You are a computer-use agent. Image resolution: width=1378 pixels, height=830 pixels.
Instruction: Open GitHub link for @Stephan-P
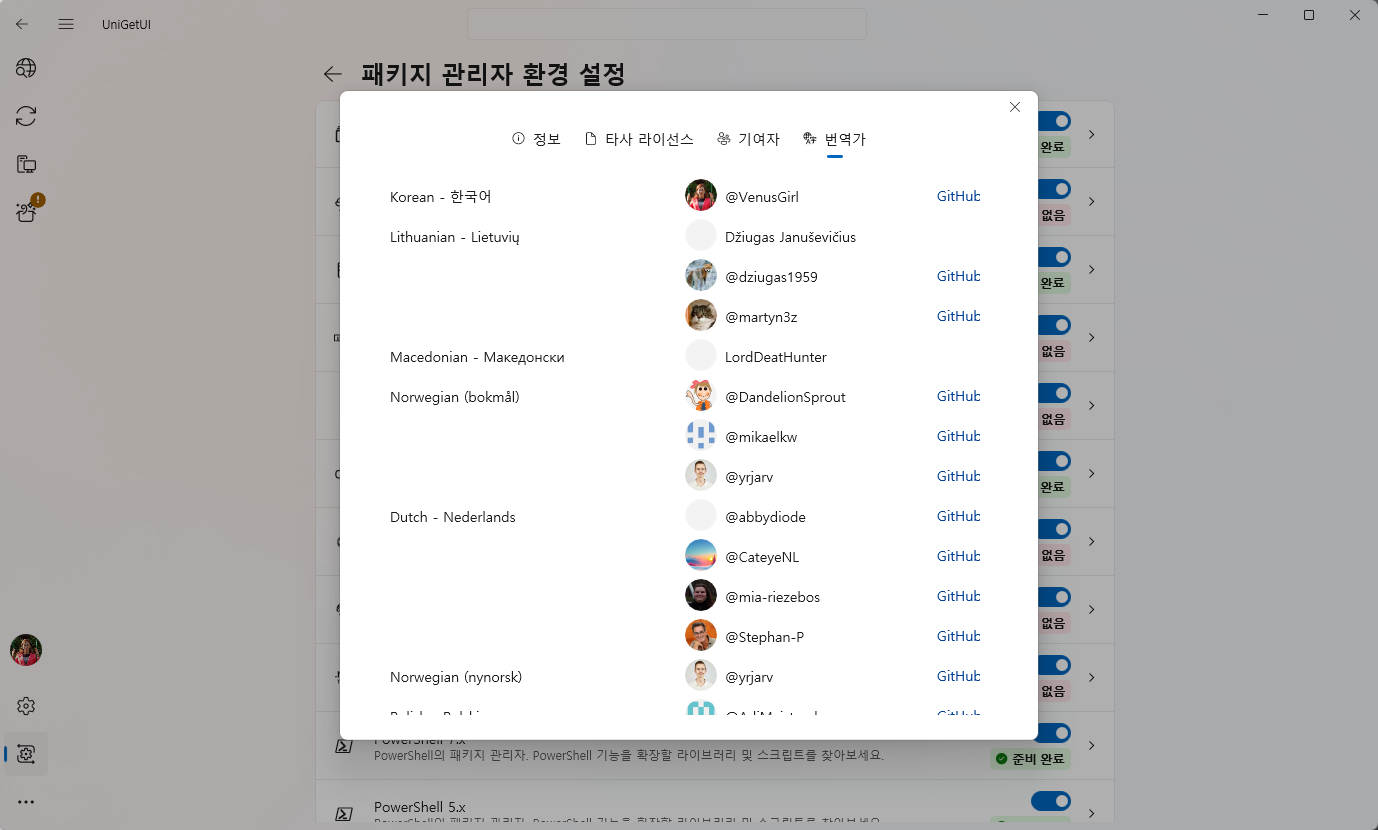point(958,636)
